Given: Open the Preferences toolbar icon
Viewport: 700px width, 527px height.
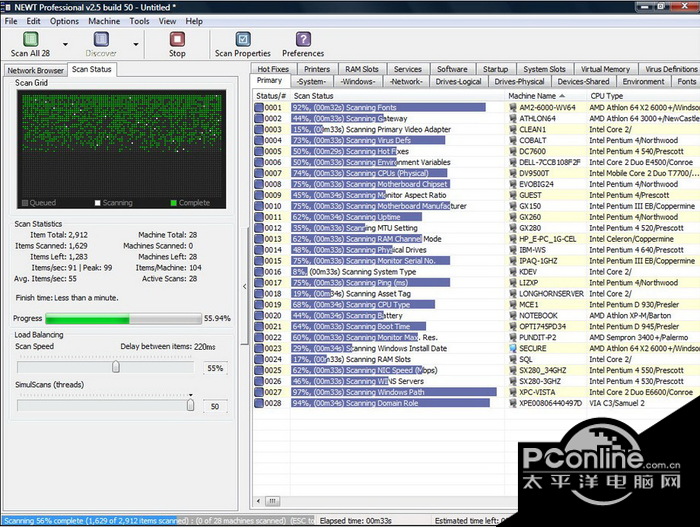Looking at the screenshot, I should click(x=302, y=40).
